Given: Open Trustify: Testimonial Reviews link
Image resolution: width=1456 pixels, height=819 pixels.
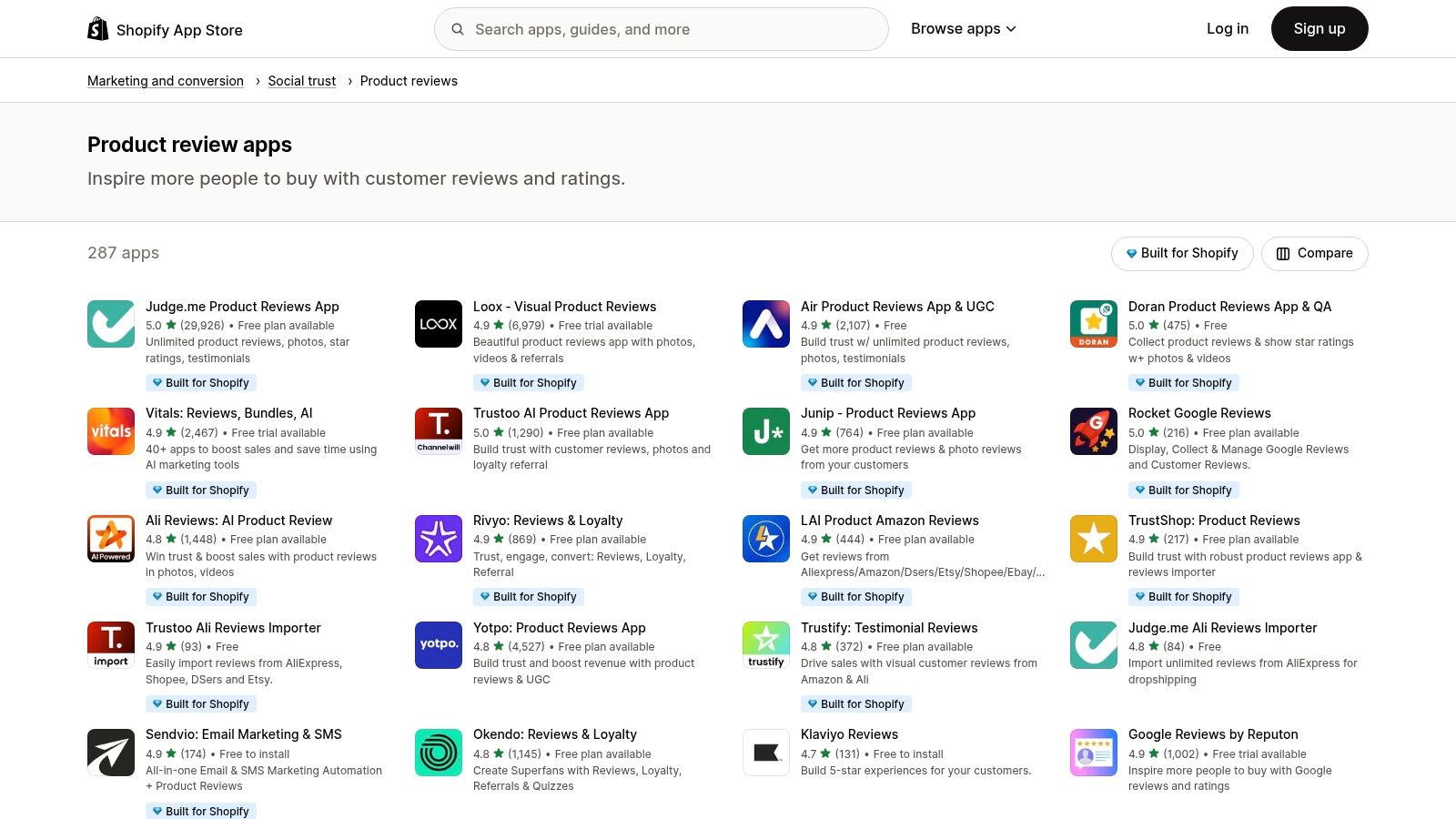Looking at the screenshot, I should pos(889,628).
